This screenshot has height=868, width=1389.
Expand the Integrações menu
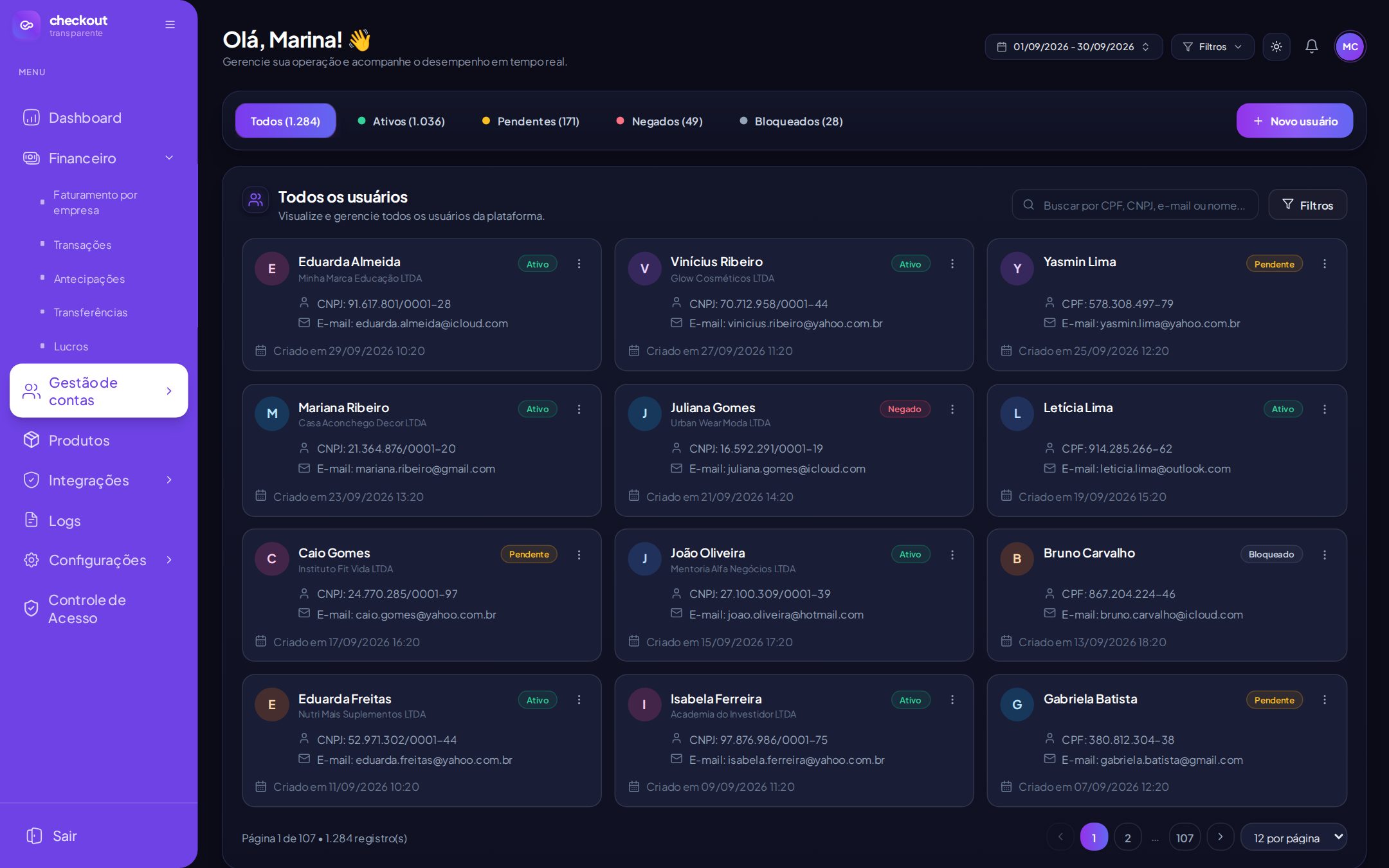tap(98, 480)
